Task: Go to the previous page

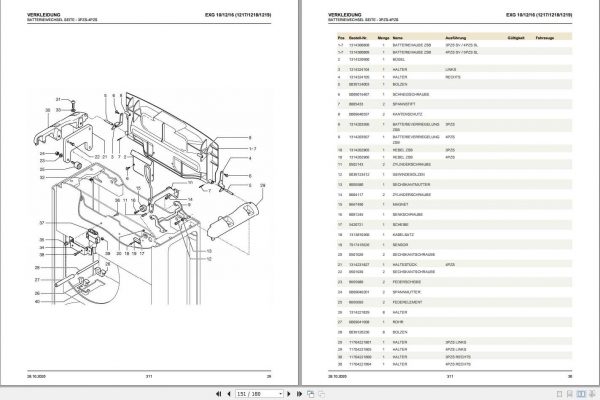Action: click(229, 394)
